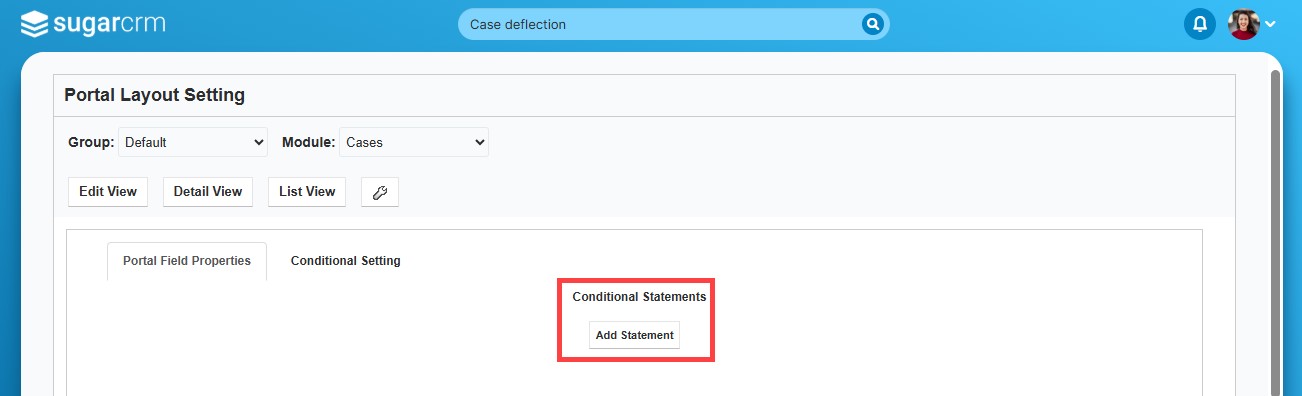Open the notifications bell
This screenshot has height=396, width=1302.
pyautogui.click(x=1199, y=23)
